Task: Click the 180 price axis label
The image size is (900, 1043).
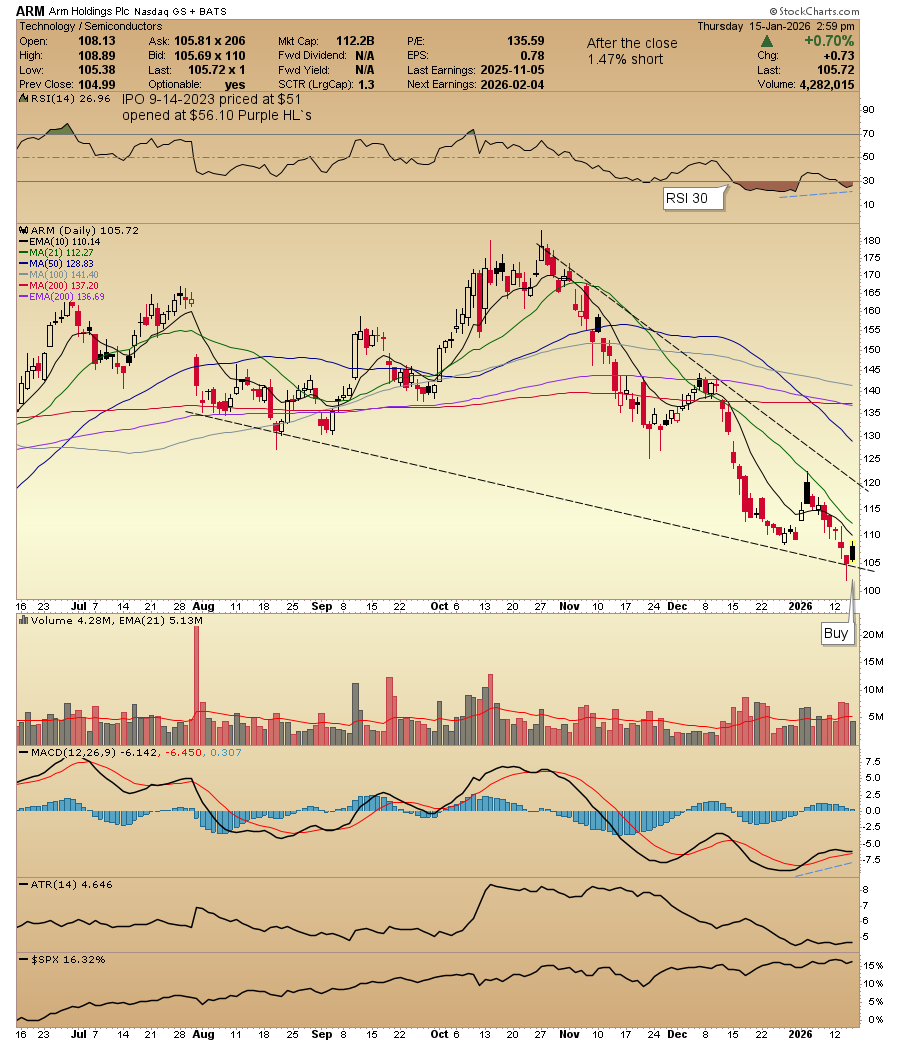Action: click(x=871, y=241)
